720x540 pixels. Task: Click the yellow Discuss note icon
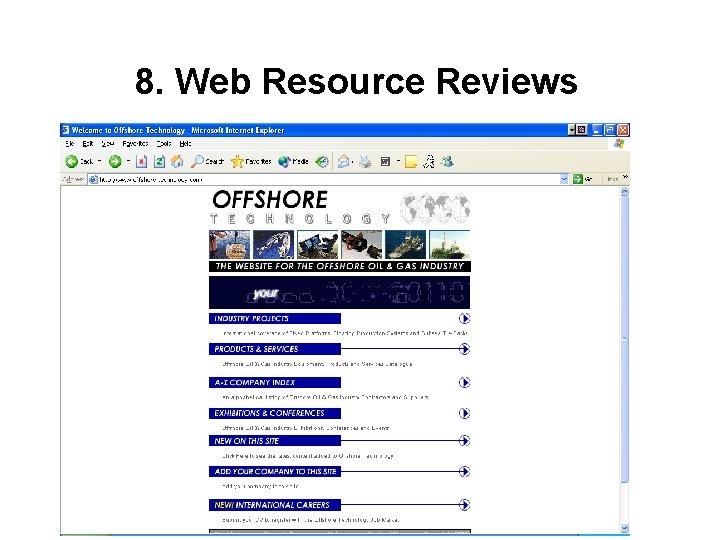tap(411, 162)
